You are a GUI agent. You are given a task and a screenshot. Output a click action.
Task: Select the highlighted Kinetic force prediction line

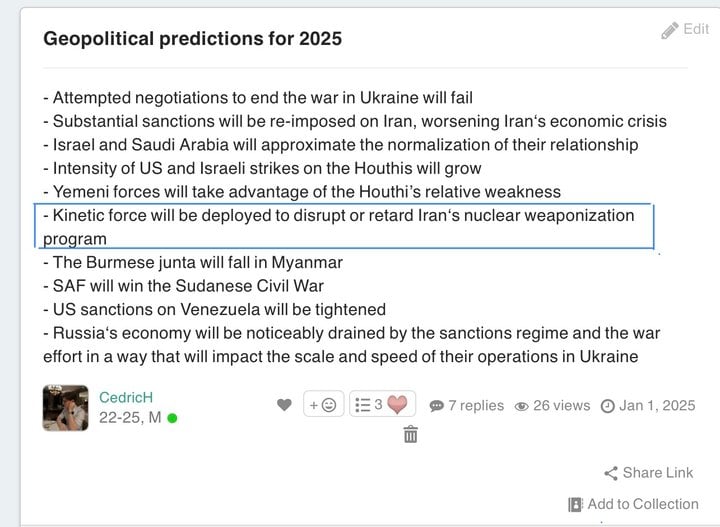point(344,226)
